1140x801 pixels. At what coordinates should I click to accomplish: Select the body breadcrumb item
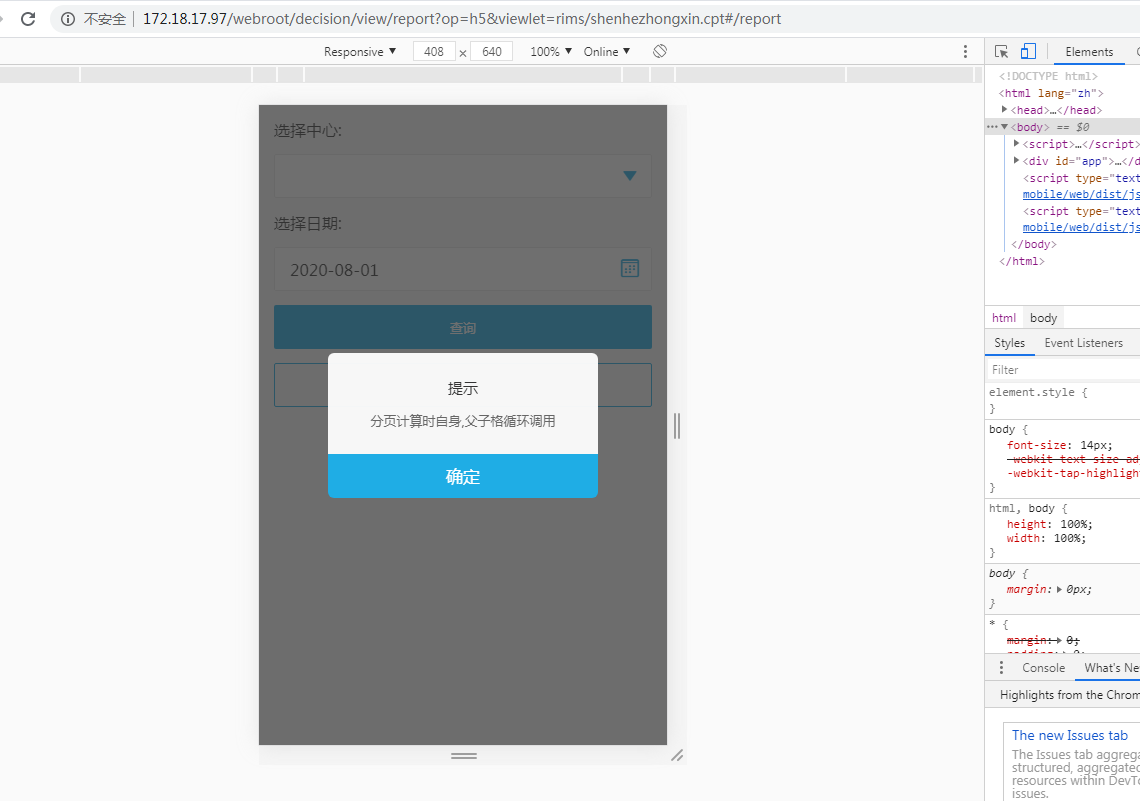1043,318
